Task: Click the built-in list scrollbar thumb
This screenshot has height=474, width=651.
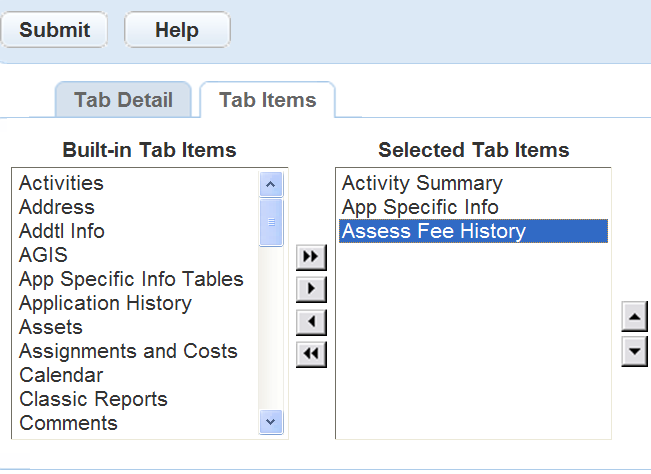Action: [271, 222]
